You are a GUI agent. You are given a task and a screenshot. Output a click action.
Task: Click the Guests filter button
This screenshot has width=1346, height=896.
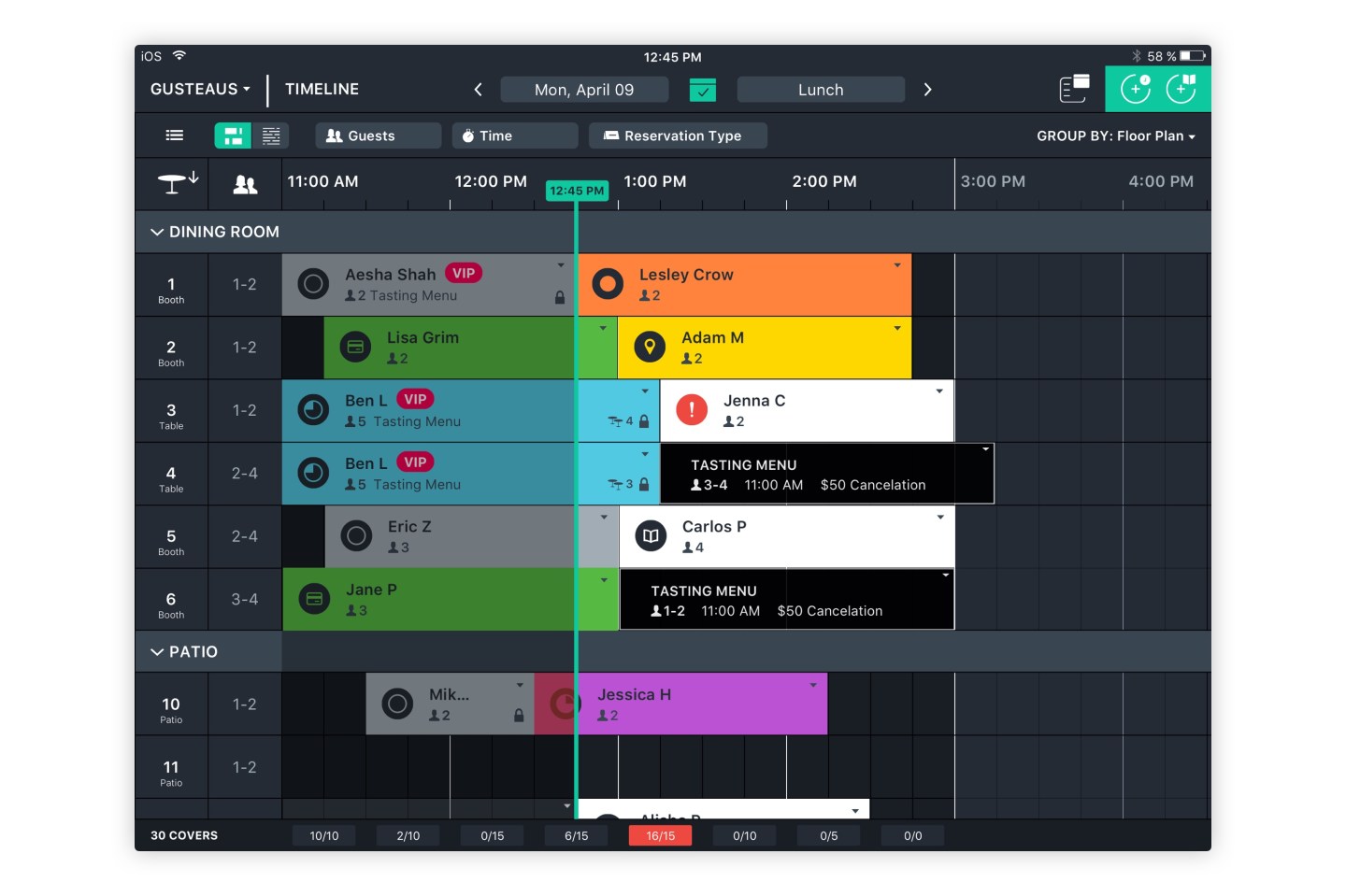[x=377, y=135]
